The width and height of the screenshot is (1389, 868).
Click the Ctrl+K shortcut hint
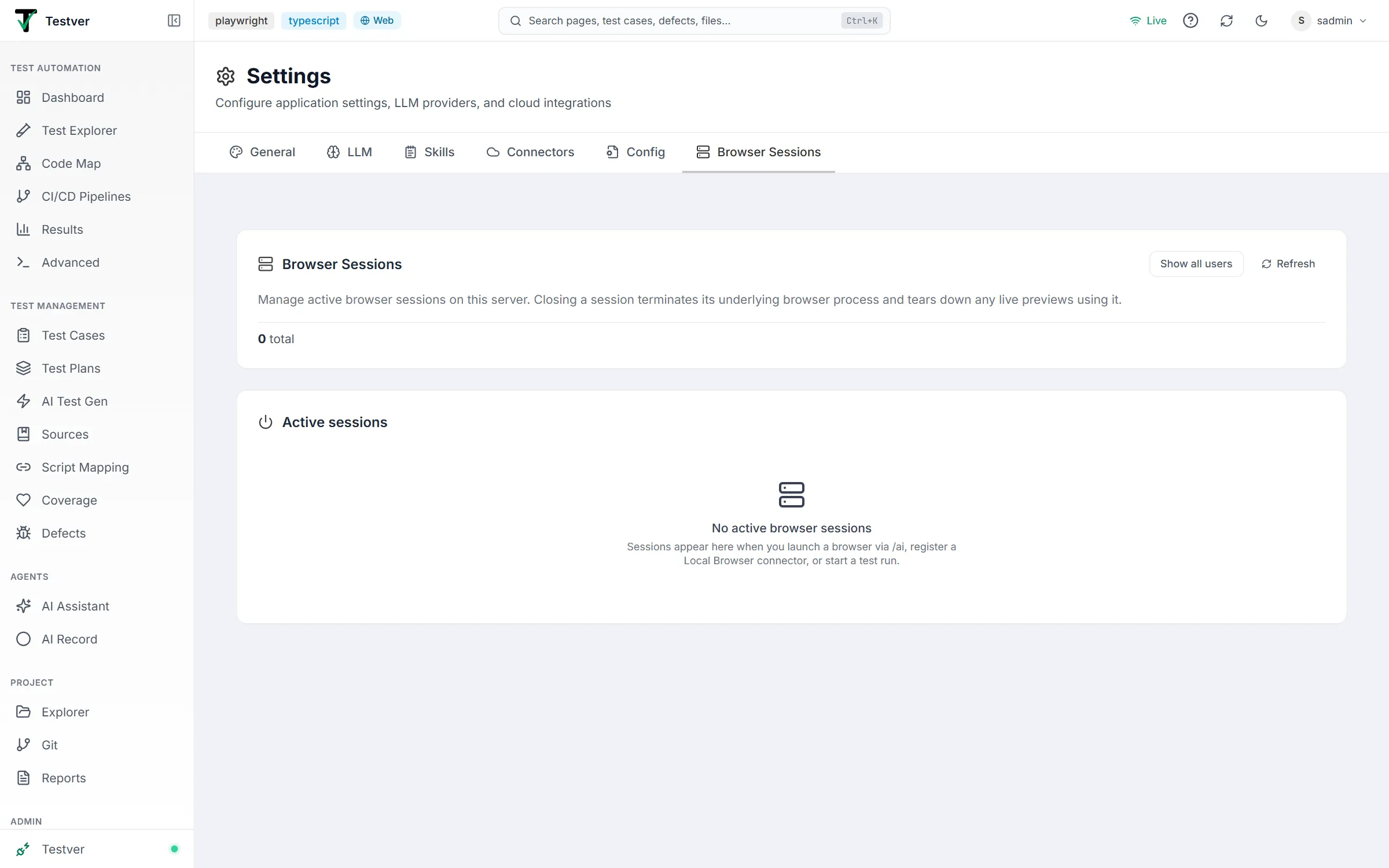862,21
